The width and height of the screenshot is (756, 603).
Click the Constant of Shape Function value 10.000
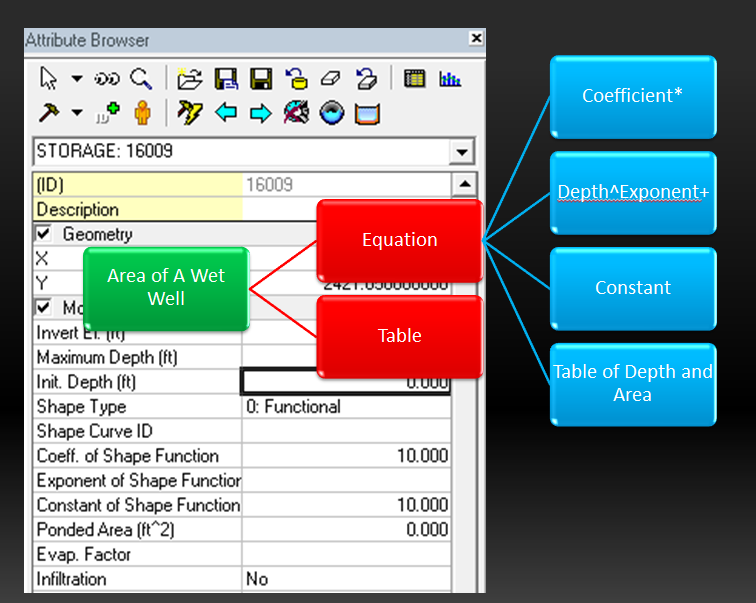pos(422,505)
